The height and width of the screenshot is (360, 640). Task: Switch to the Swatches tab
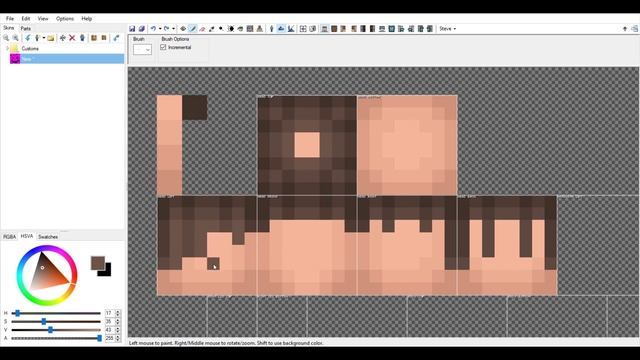pyautogui.click(x=48, y=237)
